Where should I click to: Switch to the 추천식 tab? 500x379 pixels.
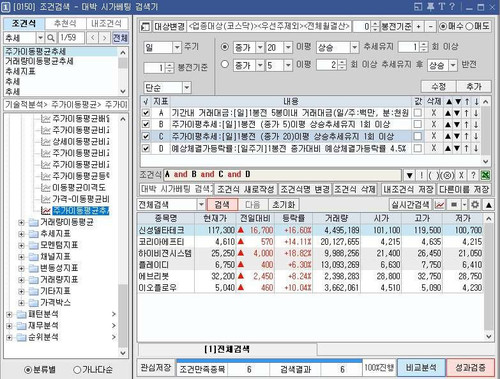(x=65, y=23)
